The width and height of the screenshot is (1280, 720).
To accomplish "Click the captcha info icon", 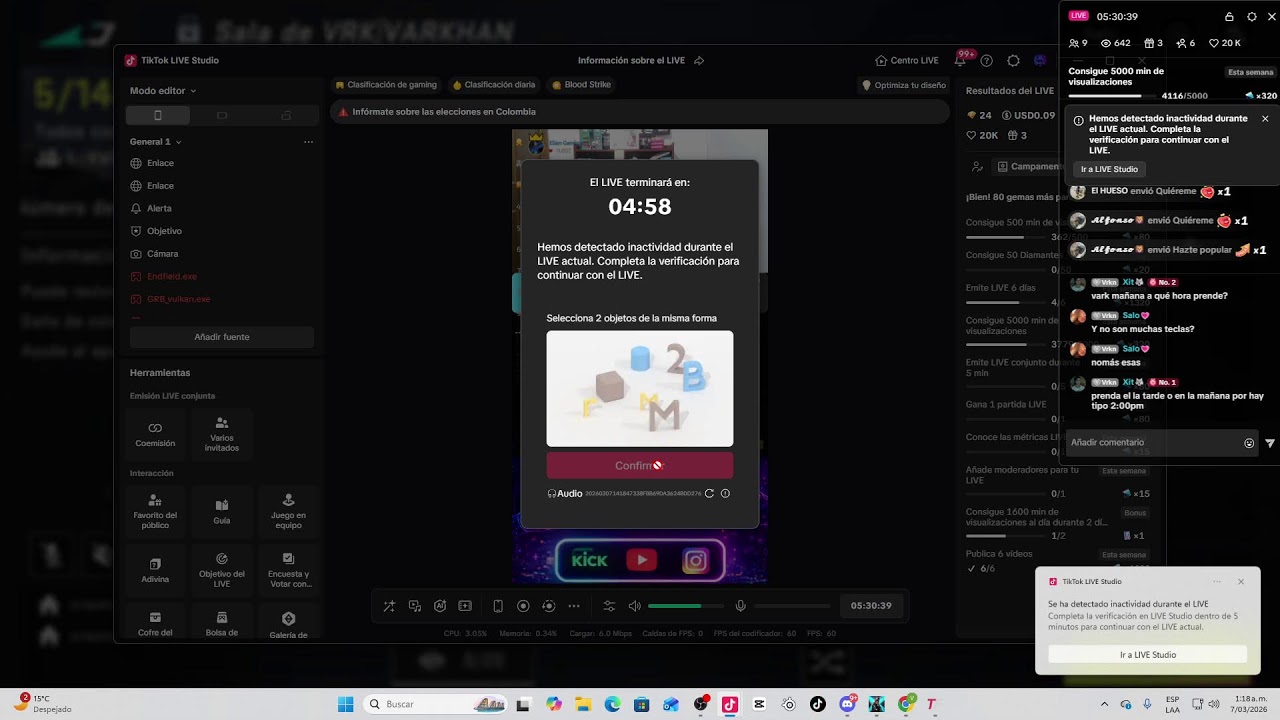I will 725,493.
